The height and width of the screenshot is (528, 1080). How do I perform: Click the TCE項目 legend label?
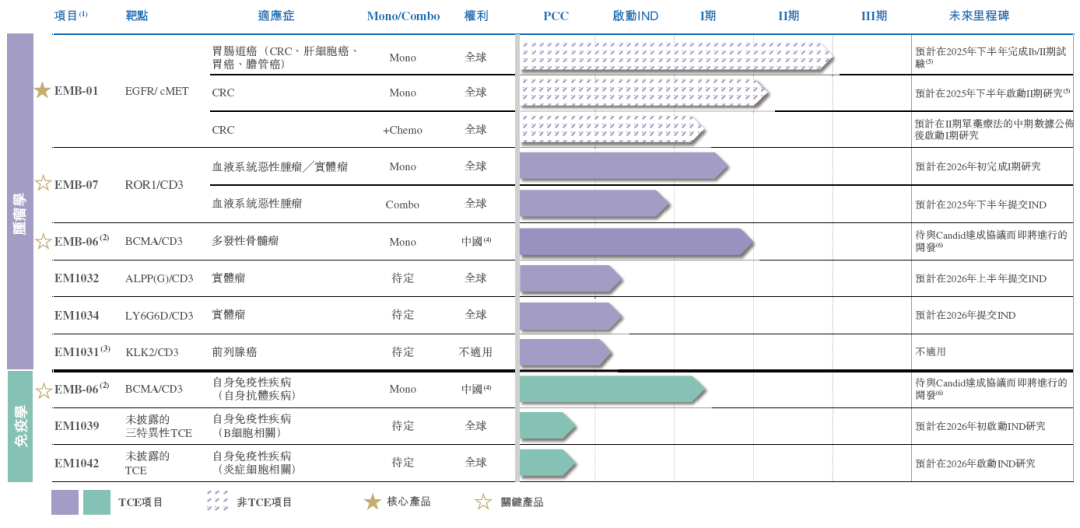[141, 502]
